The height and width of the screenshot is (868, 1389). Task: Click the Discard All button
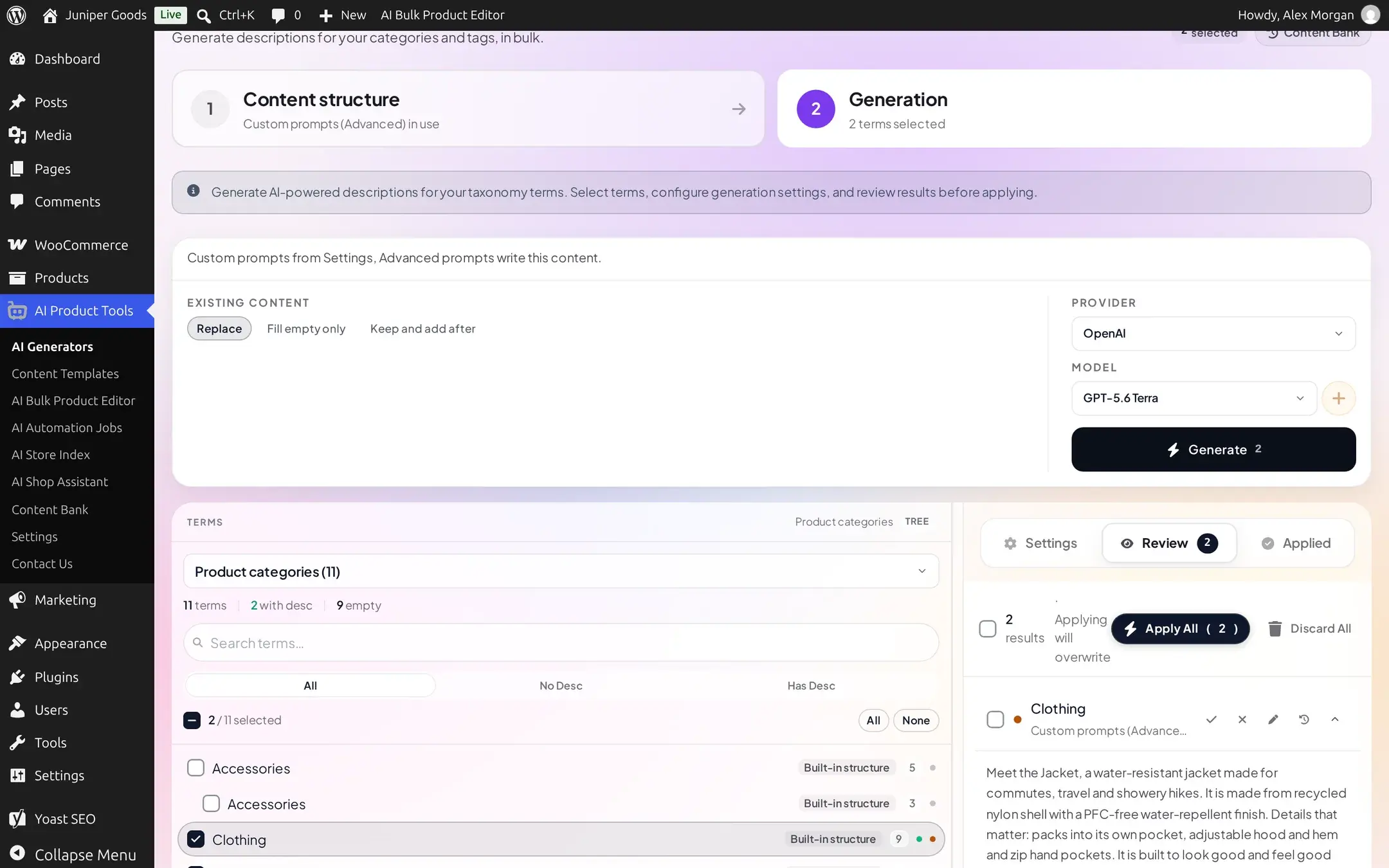[x=1309, y=629]
